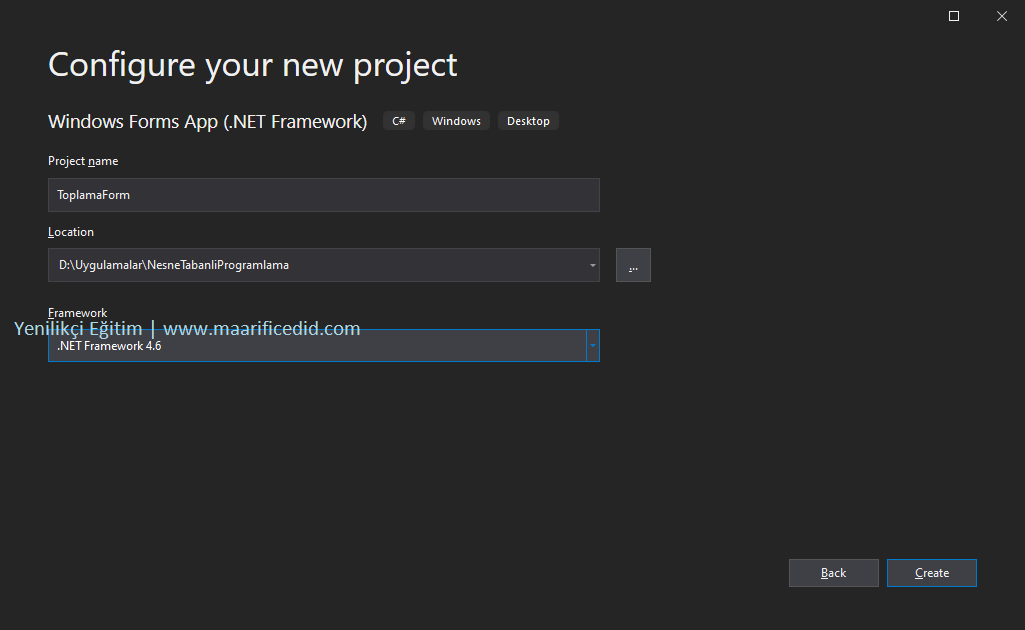Open the Location path dropdown
The width and height of the screenshot is (1025, 630).
point(592,265)
